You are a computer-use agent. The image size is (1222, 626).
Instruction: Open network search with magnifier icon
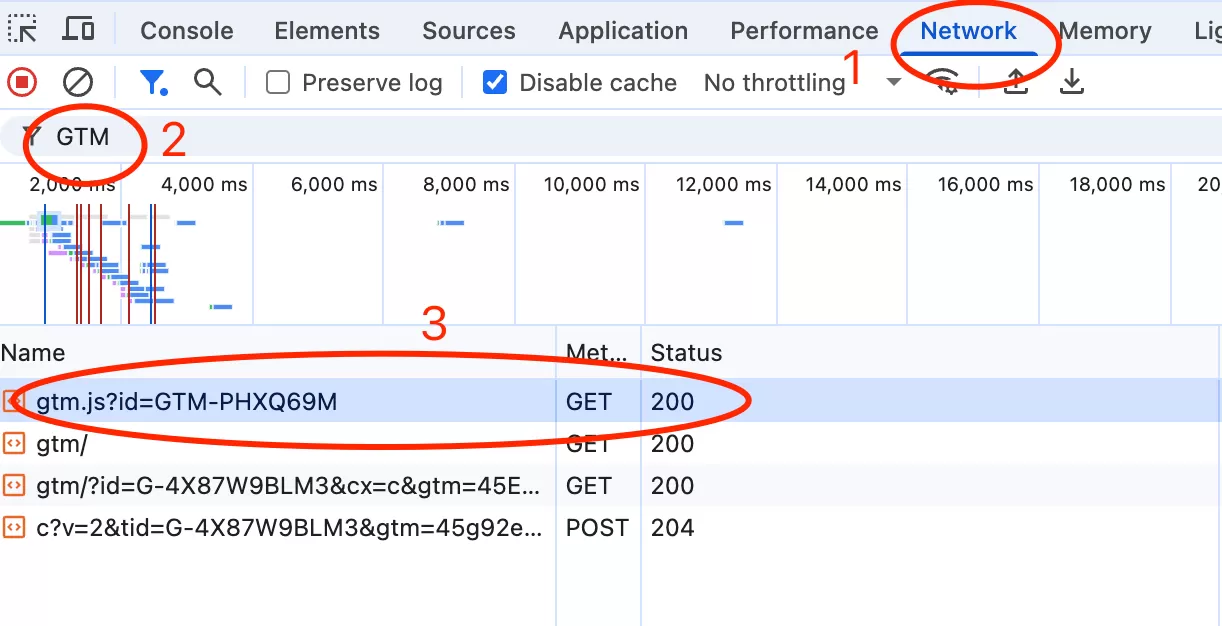tap(208, 82)
